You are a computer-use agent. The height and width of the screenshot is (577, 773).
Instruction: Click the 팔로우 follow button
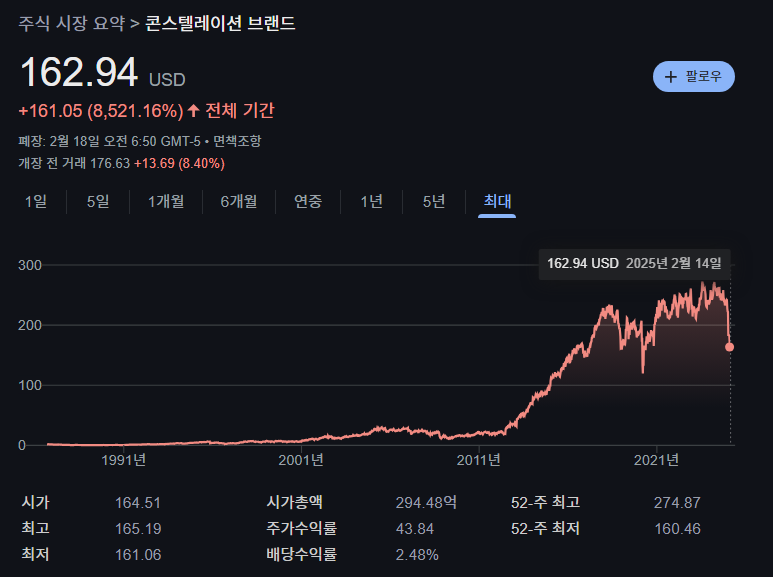694,76
